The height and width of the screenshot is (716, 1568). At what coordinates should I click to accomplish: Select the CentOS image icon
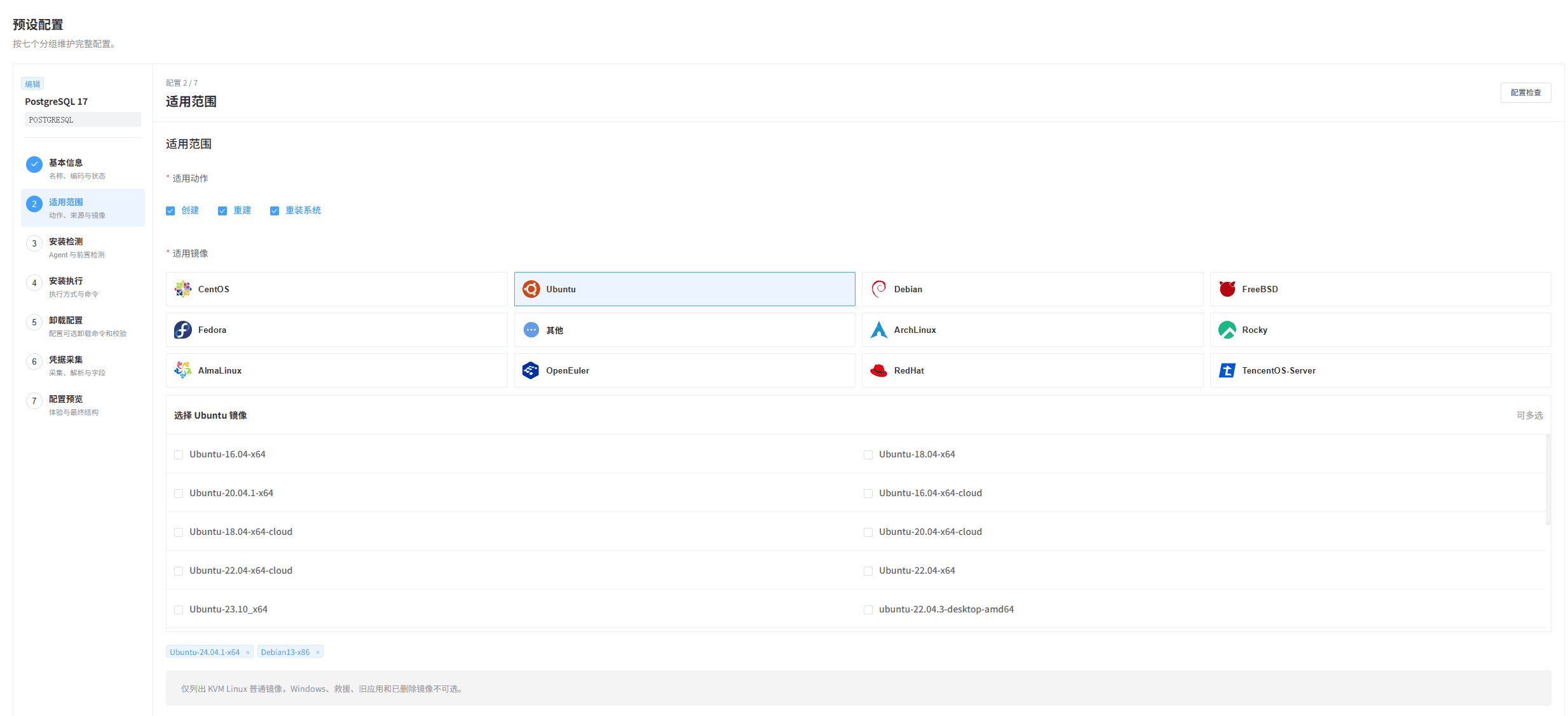(183, 289)
